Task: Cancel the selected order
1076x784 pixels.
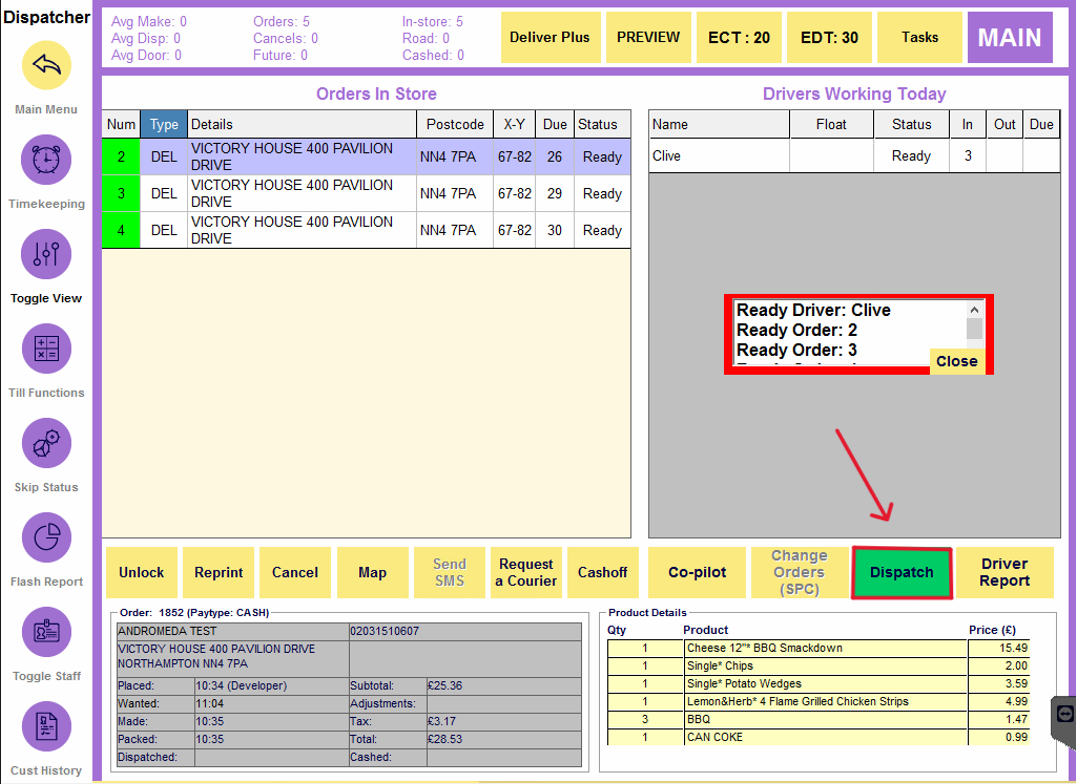Action: coord(295,573)
